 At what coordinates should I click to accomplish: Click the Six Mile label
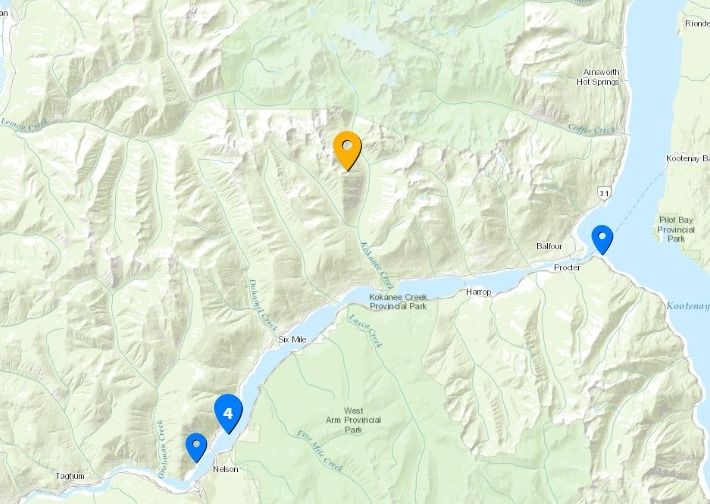292,339
